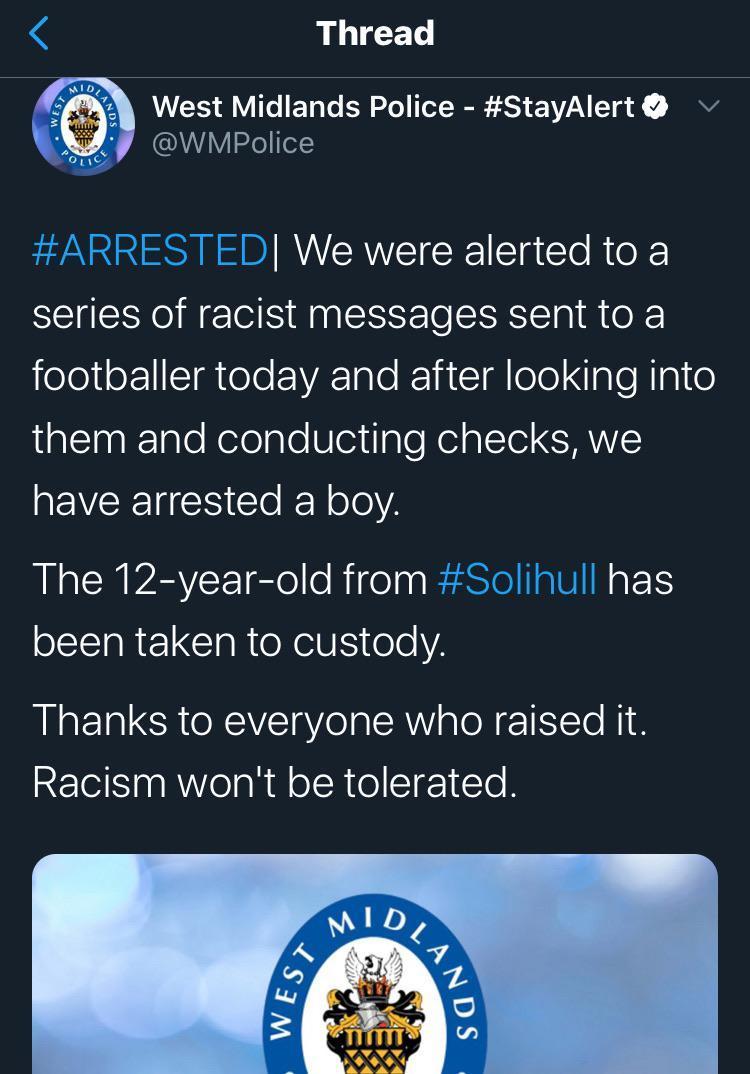Tap the Thread header title
750x1074 pixels.
pyautogui.click(x=375, y=34)
